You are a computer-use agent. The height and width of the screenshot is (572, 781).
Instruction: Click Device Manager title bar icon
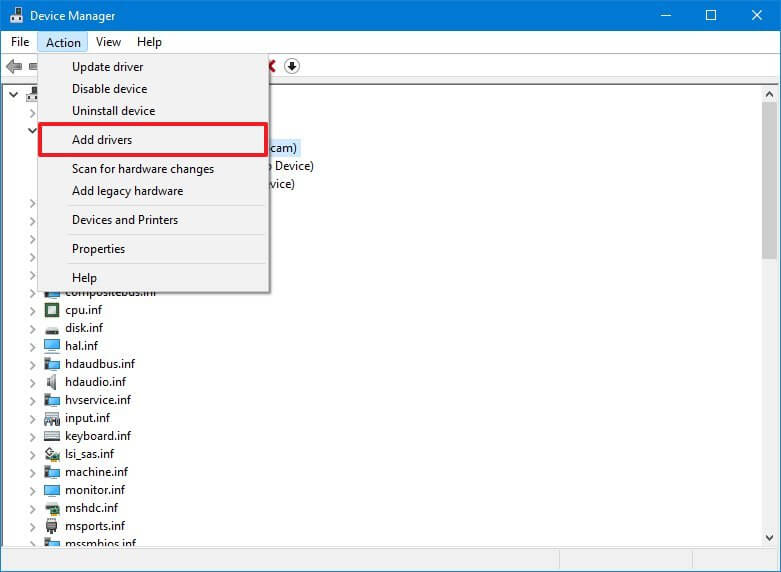pyautogui.click(x=16, y=15)
